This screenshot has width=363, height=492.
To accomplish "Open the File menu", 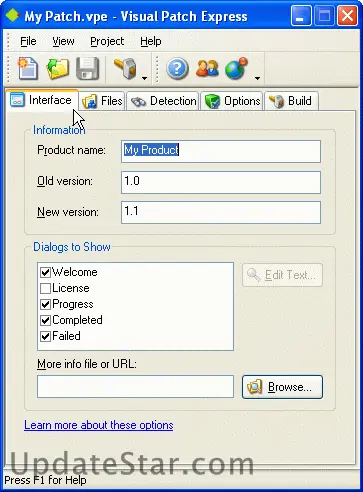I will (x=28, y=41).
